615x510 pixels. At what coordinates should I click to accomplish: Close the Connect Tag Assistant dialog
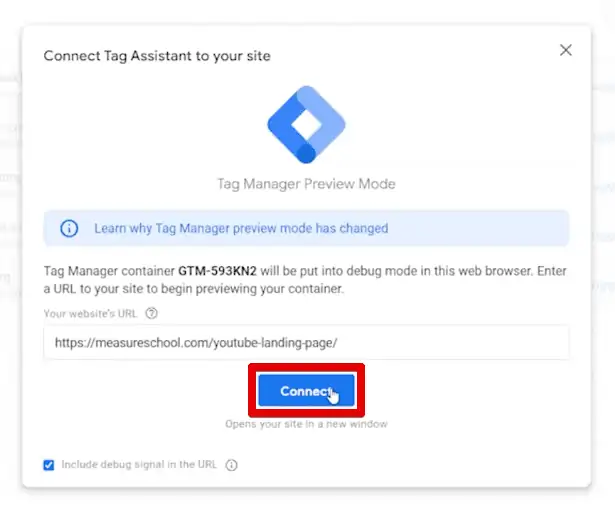click(566, 50)
